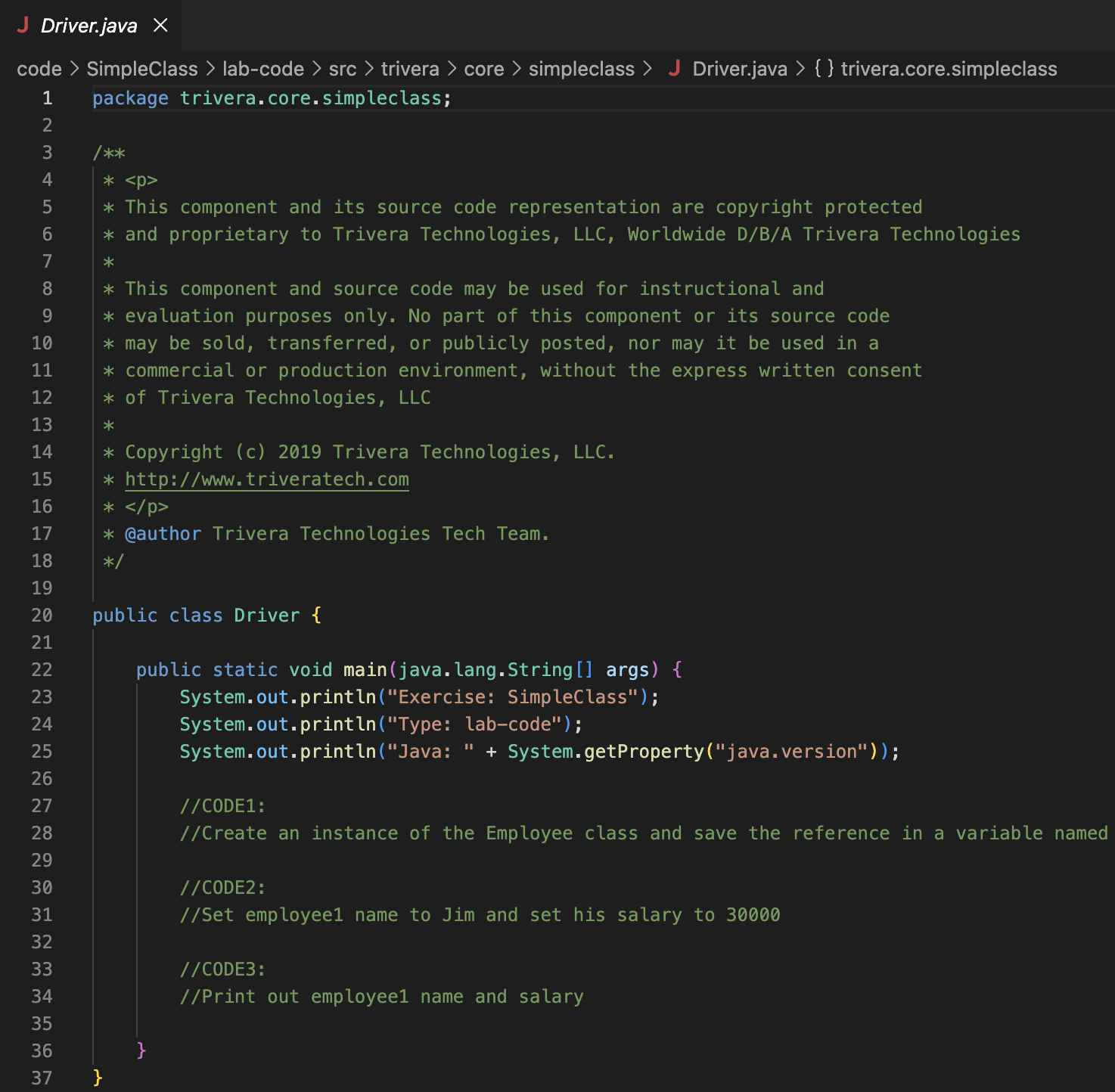Open the trivera.core.simpleclass symbol breadcrumb
This screenshot has height=1092, width=1115.
click(x=949, y=69)
